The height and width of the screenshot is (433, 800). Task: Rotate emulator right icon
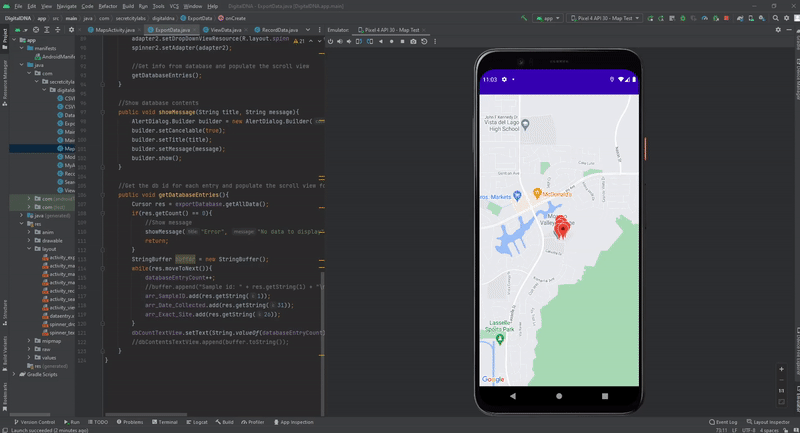coord(370,41)
